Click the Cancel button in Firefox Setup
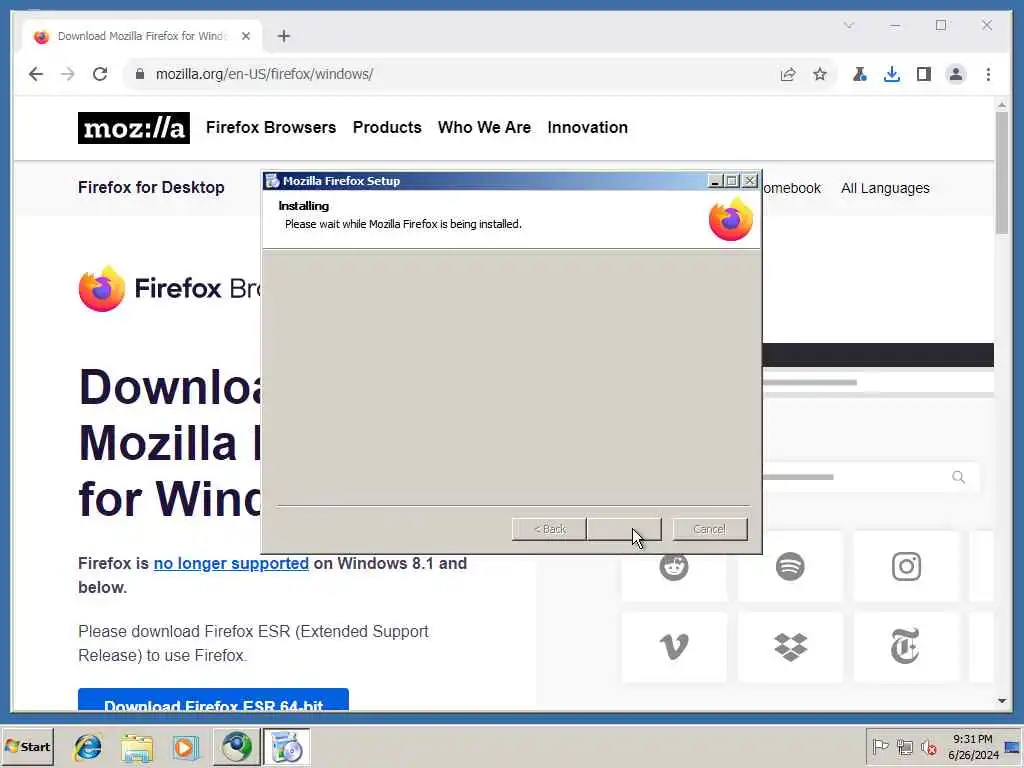The height and width of the screenshot is (768, 1024). (x=710, y=529)
